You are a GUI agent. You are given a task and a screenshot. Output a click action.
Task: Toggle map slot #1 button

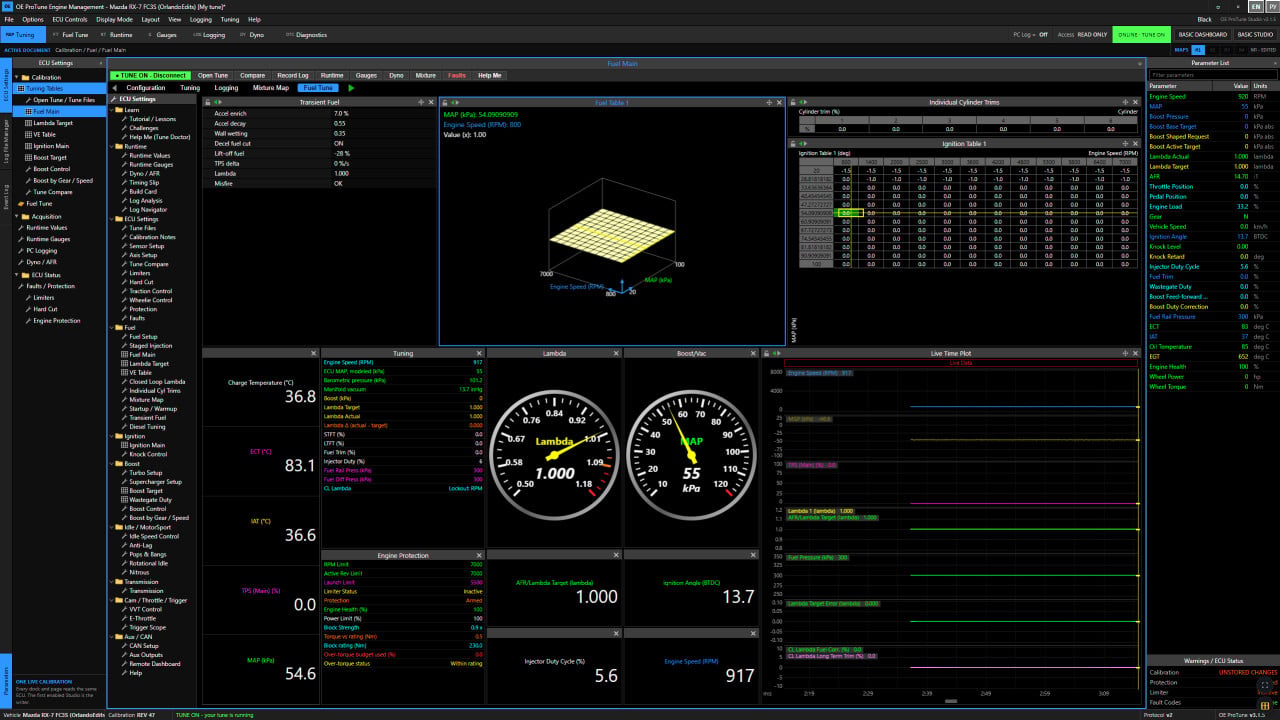pyautogui.click(x=1198, y=49)
